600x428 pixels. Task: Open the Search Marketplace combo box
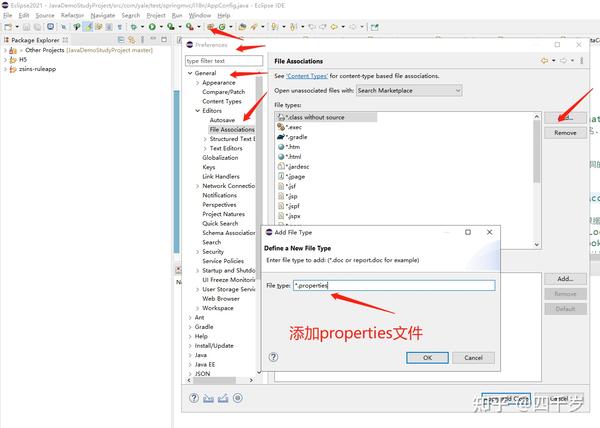pos(409,91)
